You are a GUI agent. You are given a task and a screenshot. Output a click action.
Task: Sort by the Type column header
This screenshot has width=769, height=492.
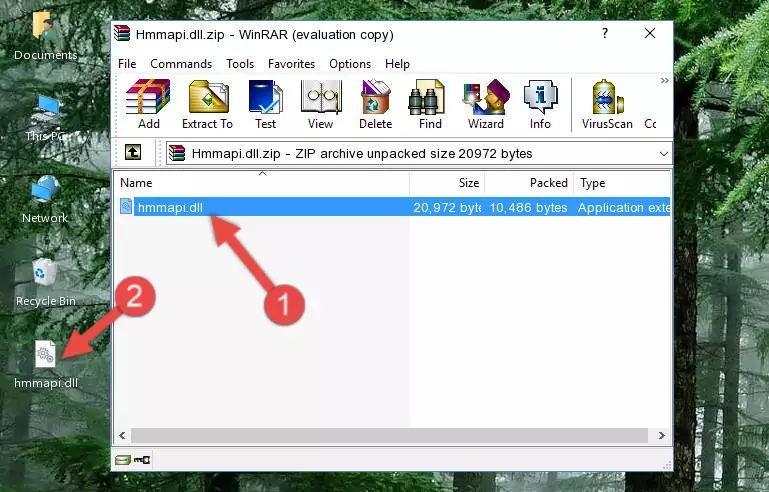click(x=622, y=183)
